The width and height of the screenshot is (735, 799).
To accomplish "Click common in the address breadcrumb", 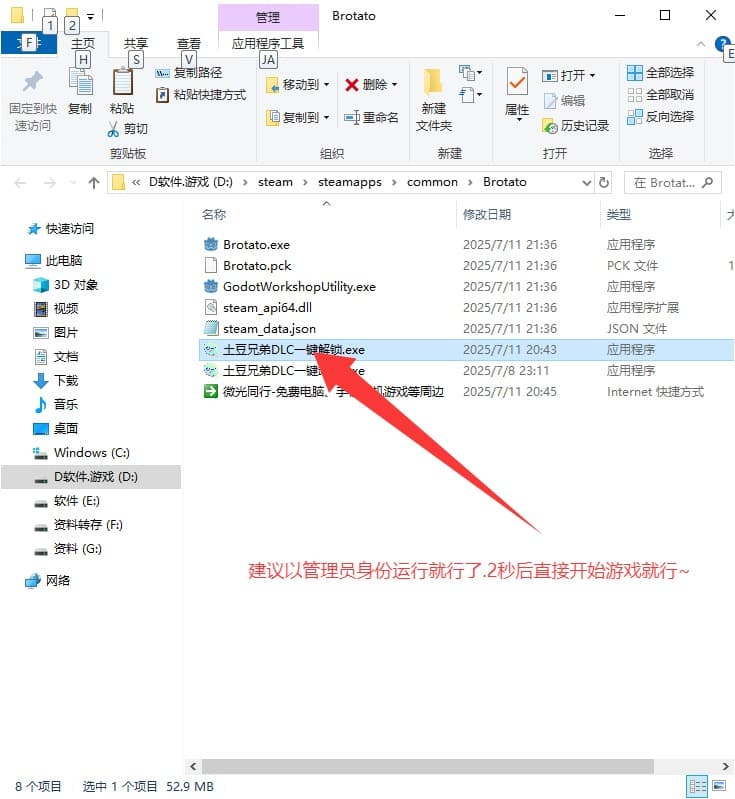I will [x=432, y=182].
